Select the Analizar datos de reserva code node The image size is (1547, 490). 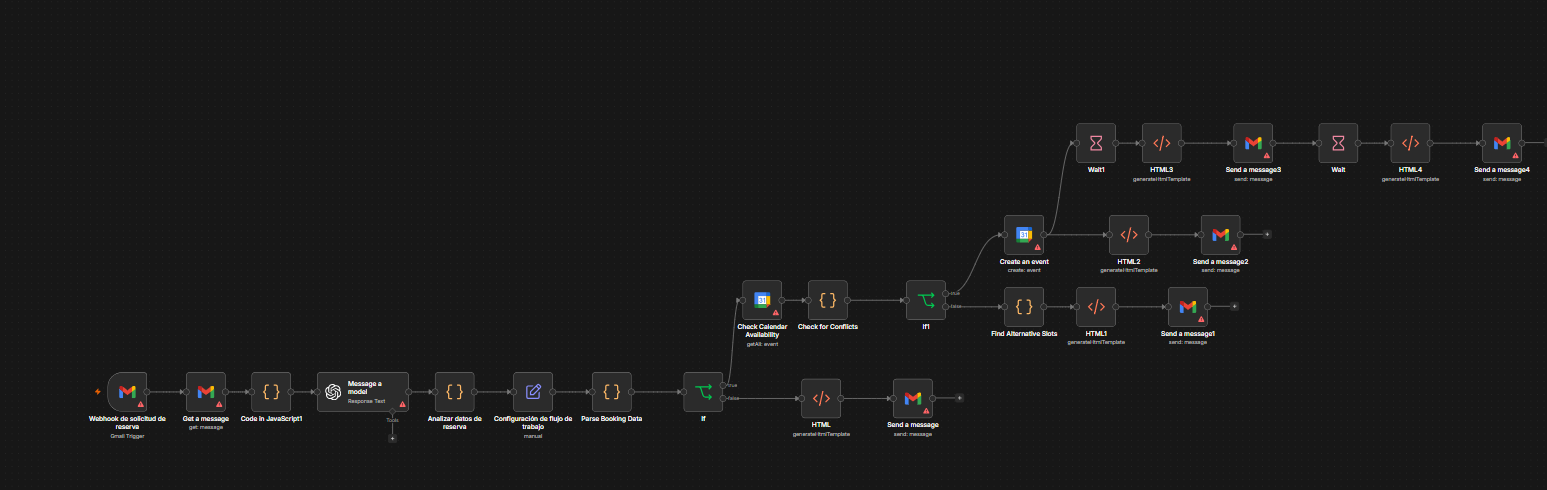[x=454, y=392]
